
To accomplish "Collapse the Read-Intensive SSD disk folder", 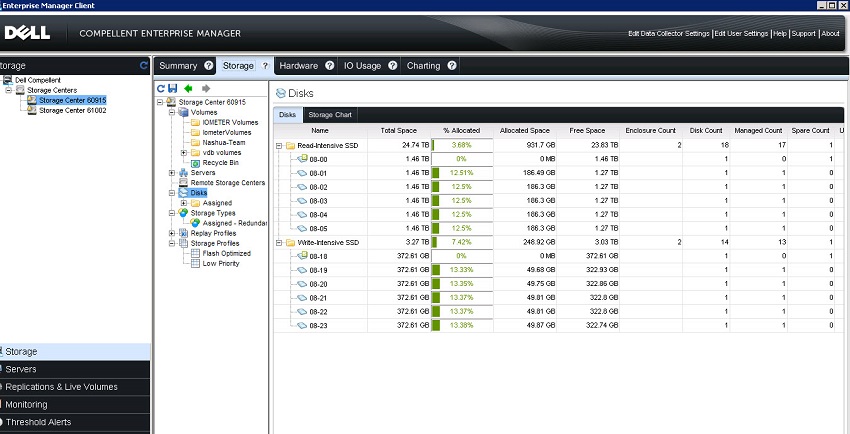I will (279, 146).
